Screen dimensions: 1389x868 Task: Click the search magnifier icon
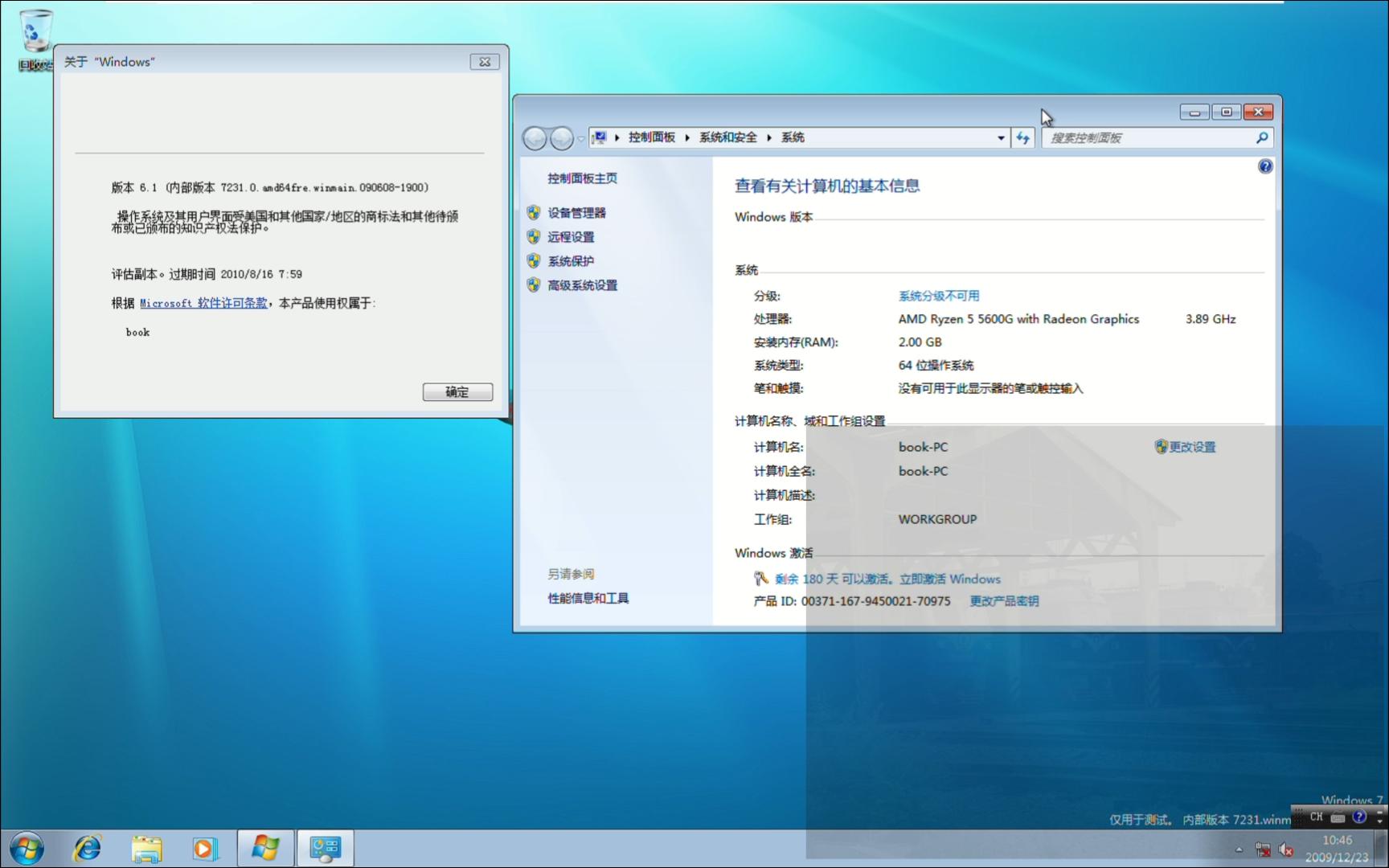coord(1262,138)
